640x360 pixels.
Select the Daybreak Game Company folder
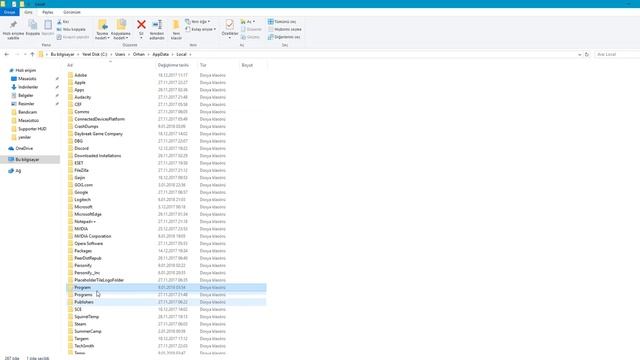[x=98, y=134]
